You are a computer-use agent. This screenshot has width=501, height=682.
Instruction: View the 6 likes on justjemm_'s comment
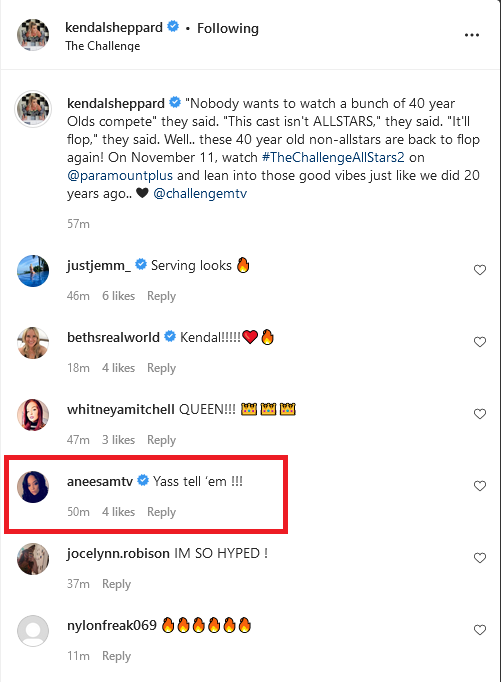[x=118, y=296]
